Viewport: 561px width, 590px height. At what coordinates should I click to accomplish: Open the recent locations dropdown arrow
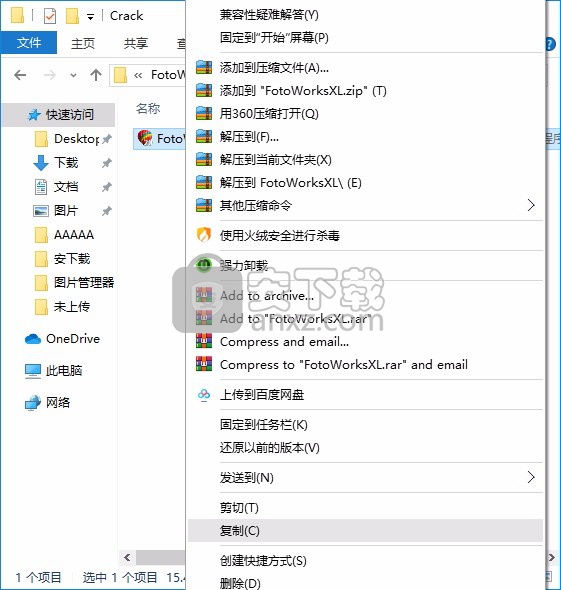point(73,75)
